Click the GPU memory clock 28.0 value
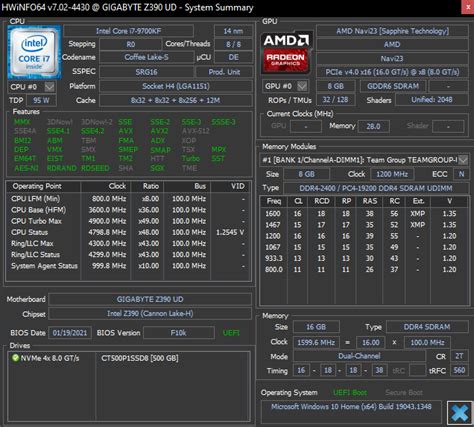The width and height of the screenshot is (474, 427). coord(373,126)
